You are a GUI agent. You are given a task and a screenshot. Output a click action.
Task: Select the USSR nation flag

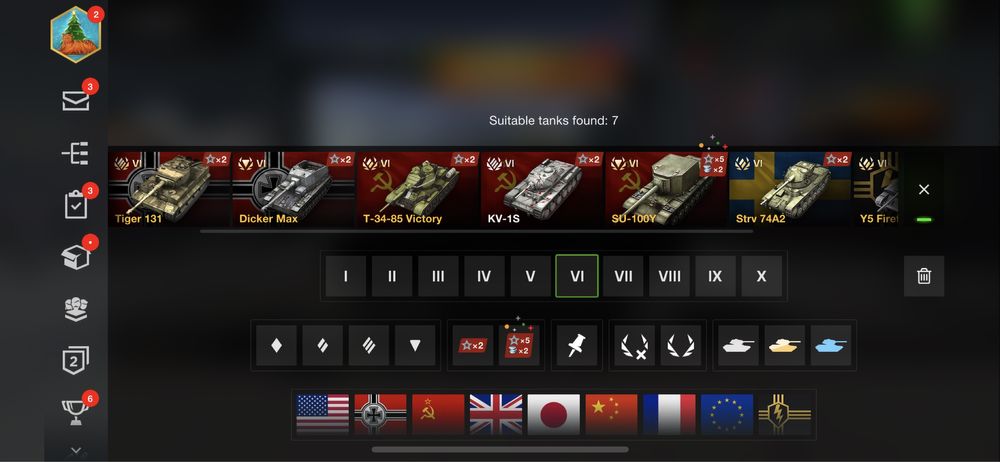point(438,414)
